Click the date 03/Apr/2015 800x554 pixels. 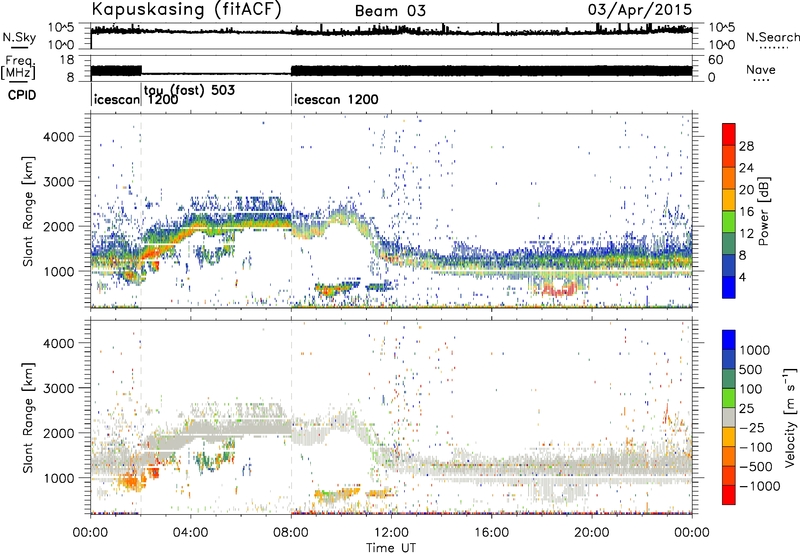(640, 10)
